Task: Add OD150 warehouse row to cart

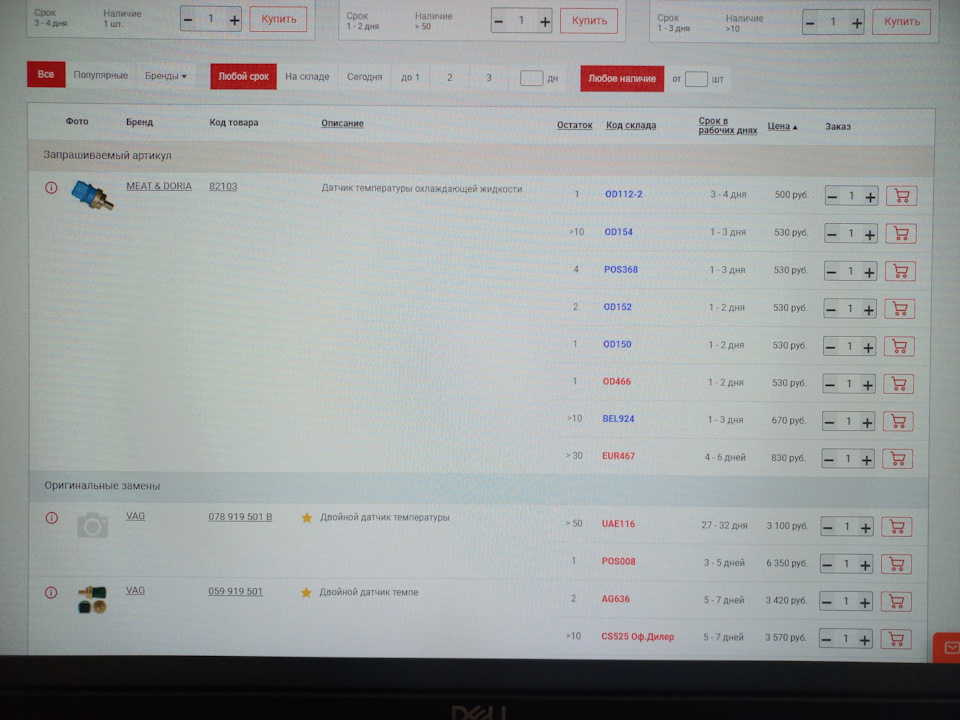Action: [899, 347]
